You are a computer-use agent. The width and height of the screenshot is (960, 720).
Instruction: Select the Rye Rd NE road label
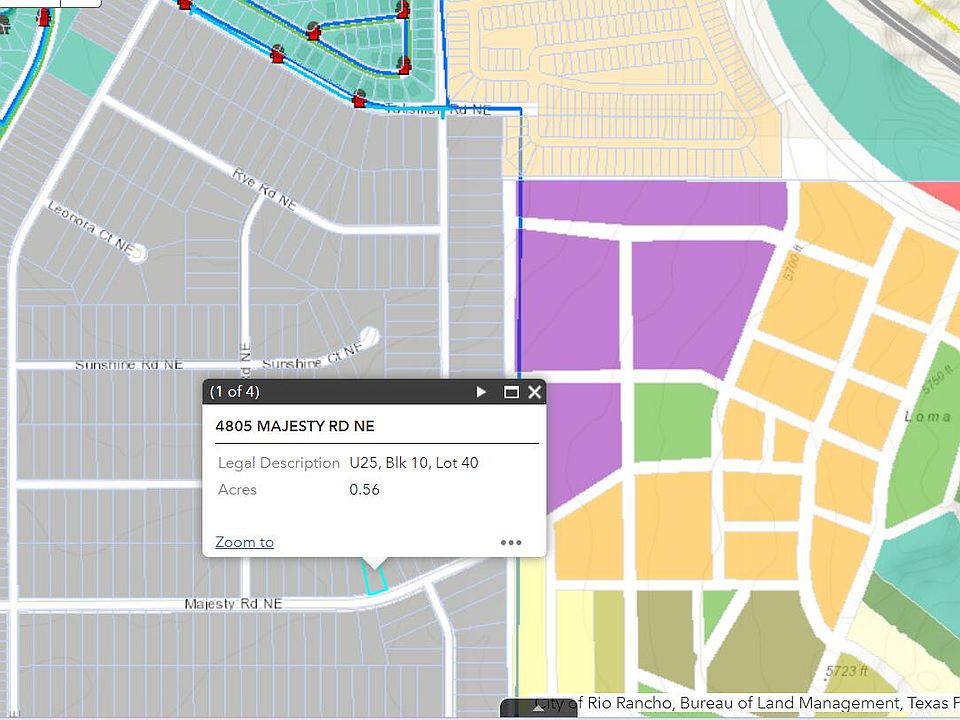click(x=264, y=187)
